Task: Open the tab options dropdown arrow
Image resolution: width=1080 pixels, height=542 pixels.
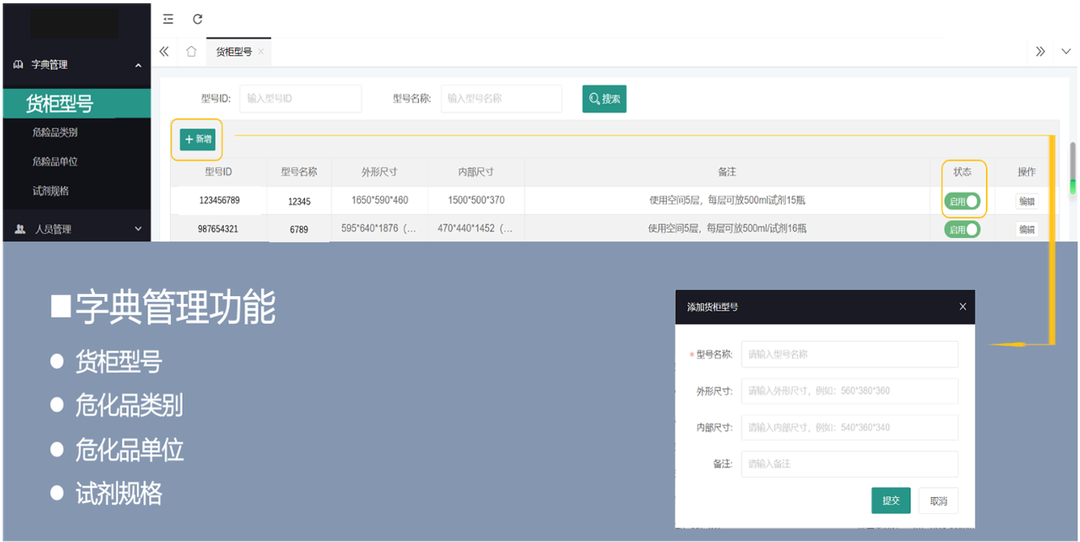Action: 1066,52
